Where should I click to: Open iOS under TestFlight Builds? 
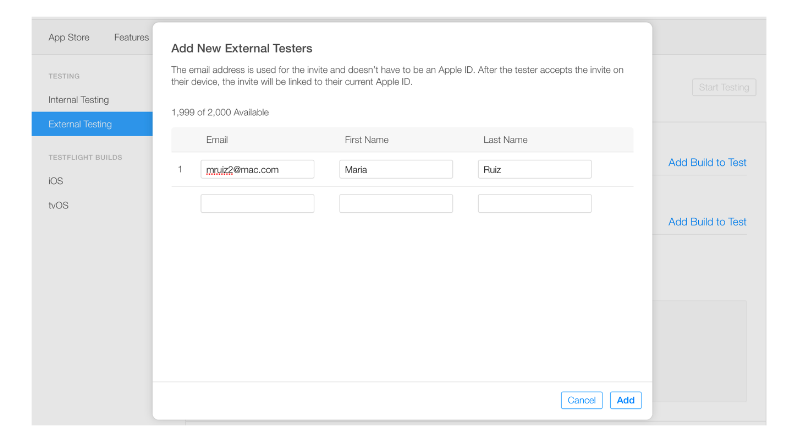56,181
